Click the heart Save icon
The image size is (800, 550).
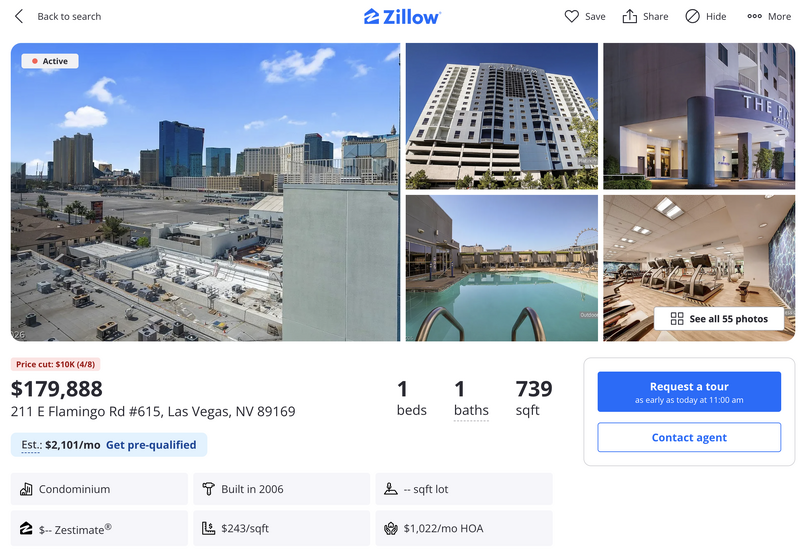(571, 16)
